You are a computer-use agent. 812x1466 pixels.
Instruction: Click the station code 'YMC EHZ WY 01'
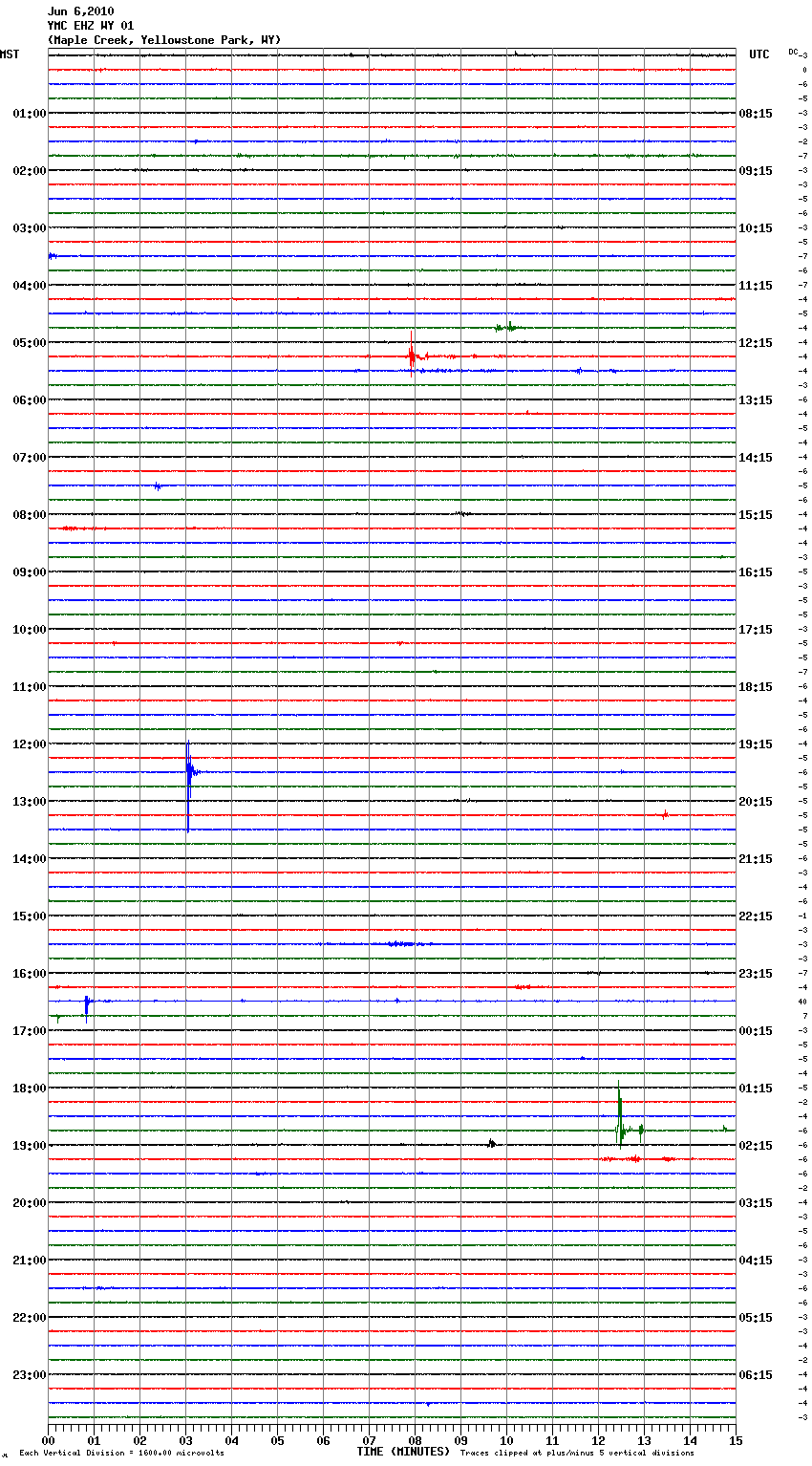pyautogui.click(x=91, y=26)
